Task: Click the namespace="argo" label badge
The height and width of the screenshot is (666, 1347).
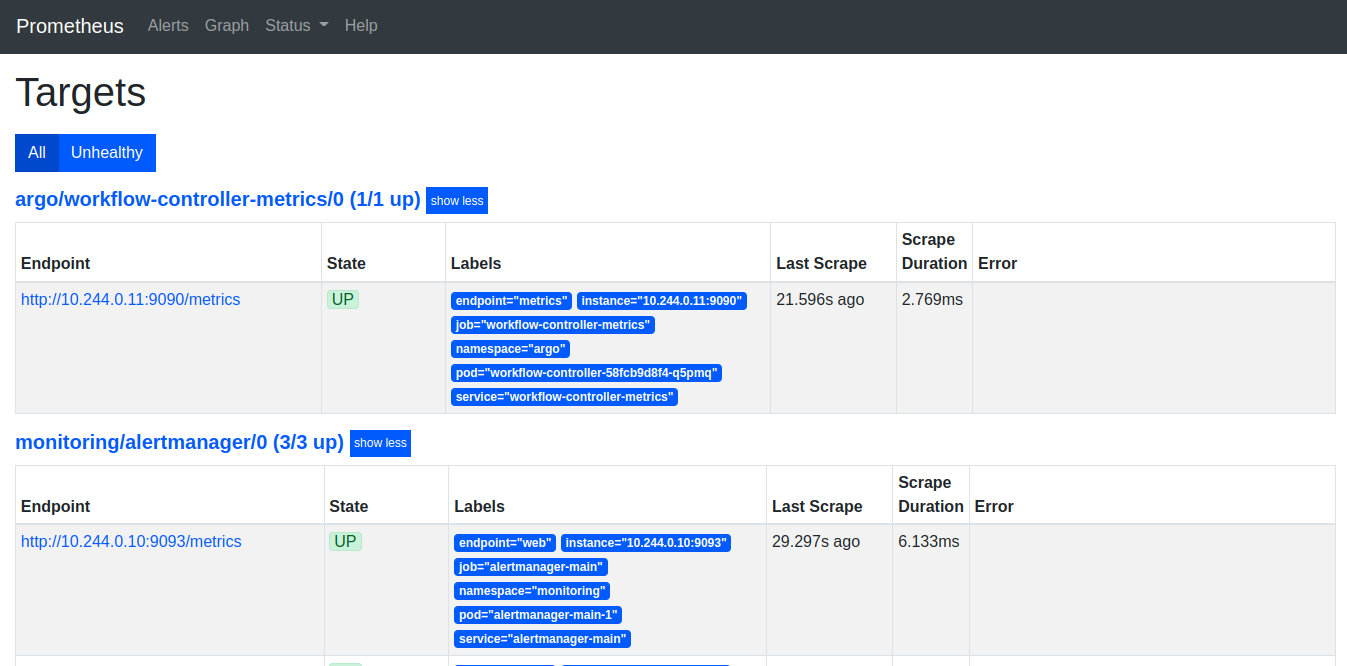Action: pos(510,348)
